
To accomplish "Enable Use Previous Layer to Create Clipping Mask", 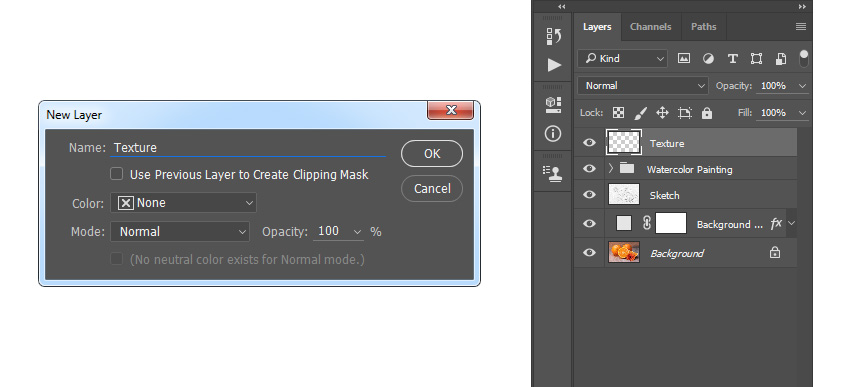I will 117,174.
